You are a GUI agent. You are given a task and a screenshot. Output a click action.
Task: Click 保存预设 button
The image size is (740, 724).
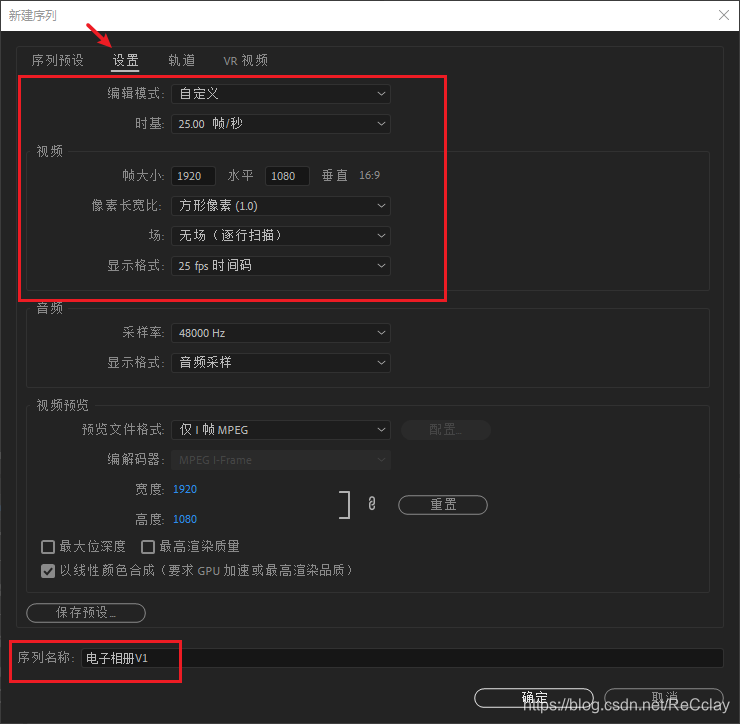[x=86, y=613]
